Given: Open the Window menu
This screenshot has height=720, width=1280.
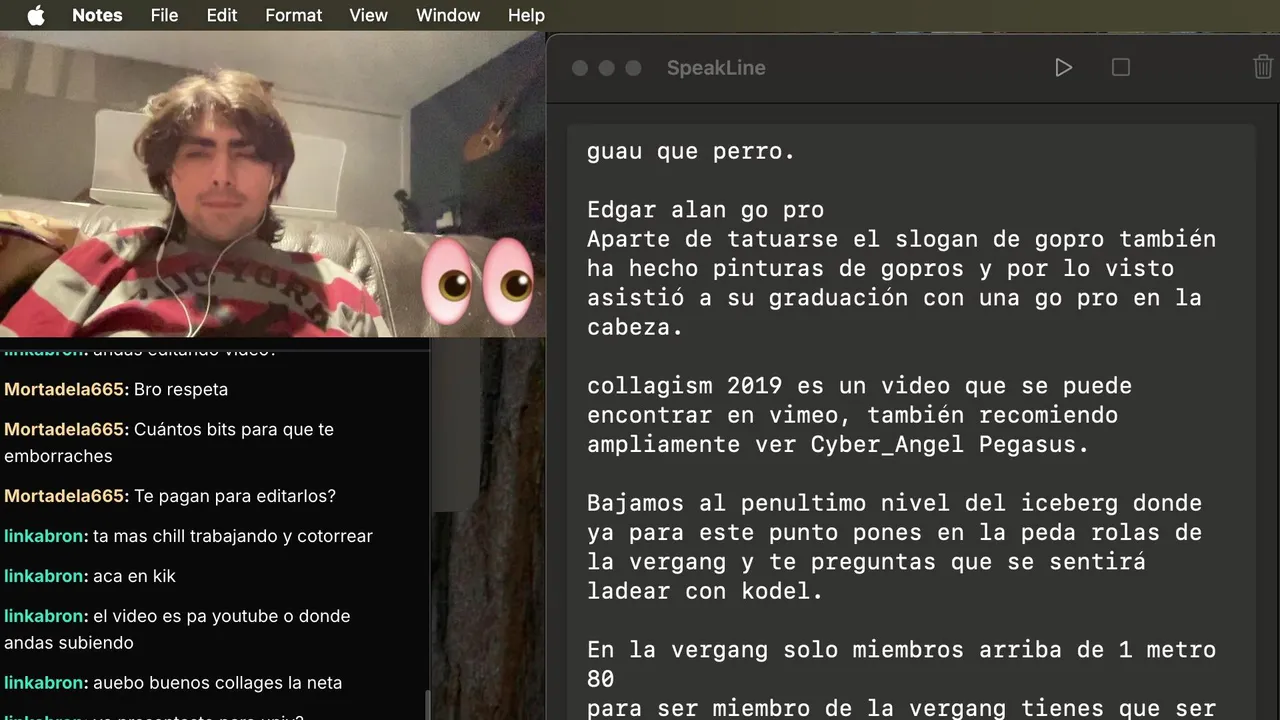Looking at the screenshot, I should click(x=448, y=15).
